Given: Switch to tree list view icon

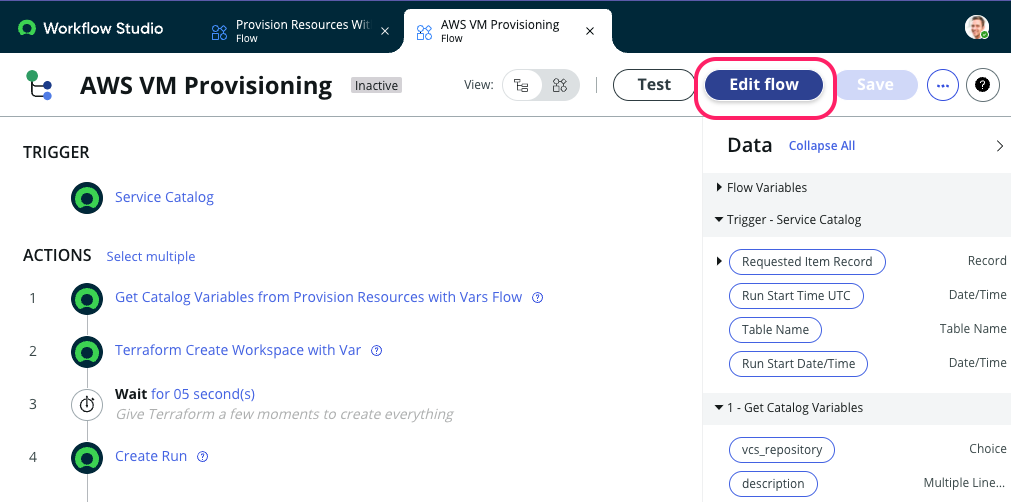Looking at the screenshot, I should 521,85.
